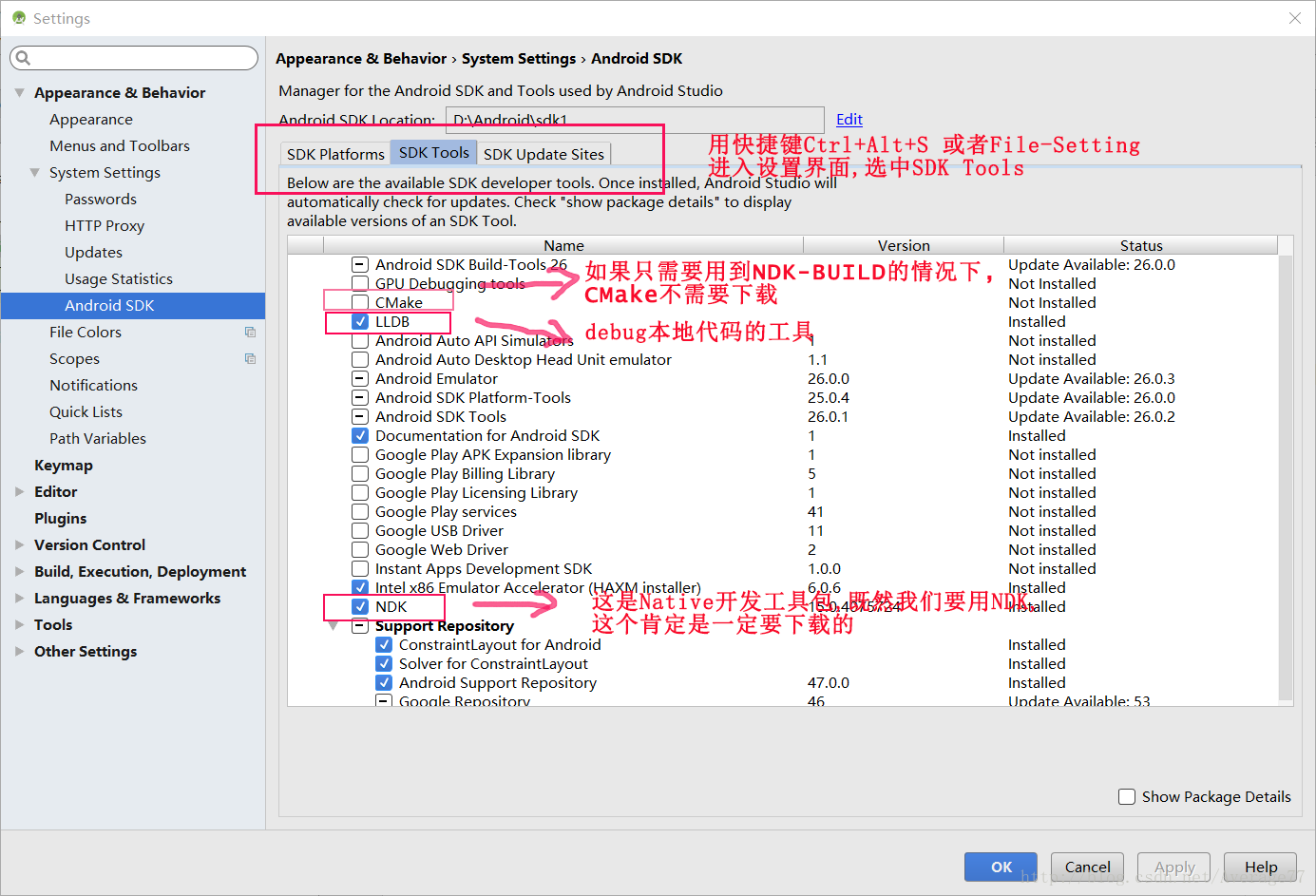The image size is (1316, 896).
Task: Expand Version Control section
Action: tap(19, 544)
